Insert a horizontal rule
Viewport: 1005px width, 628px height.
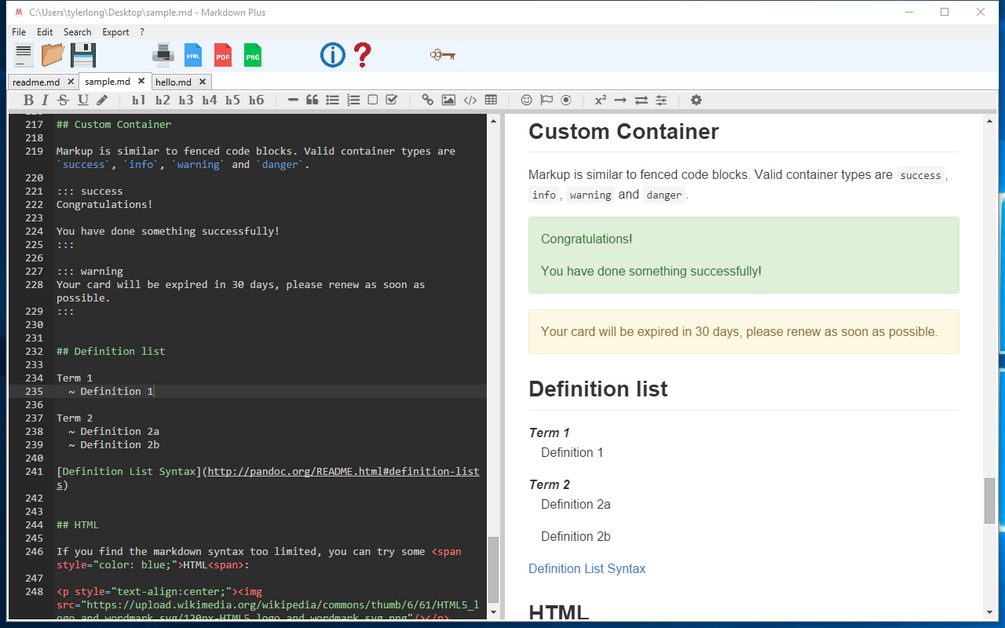coord(293,100)
